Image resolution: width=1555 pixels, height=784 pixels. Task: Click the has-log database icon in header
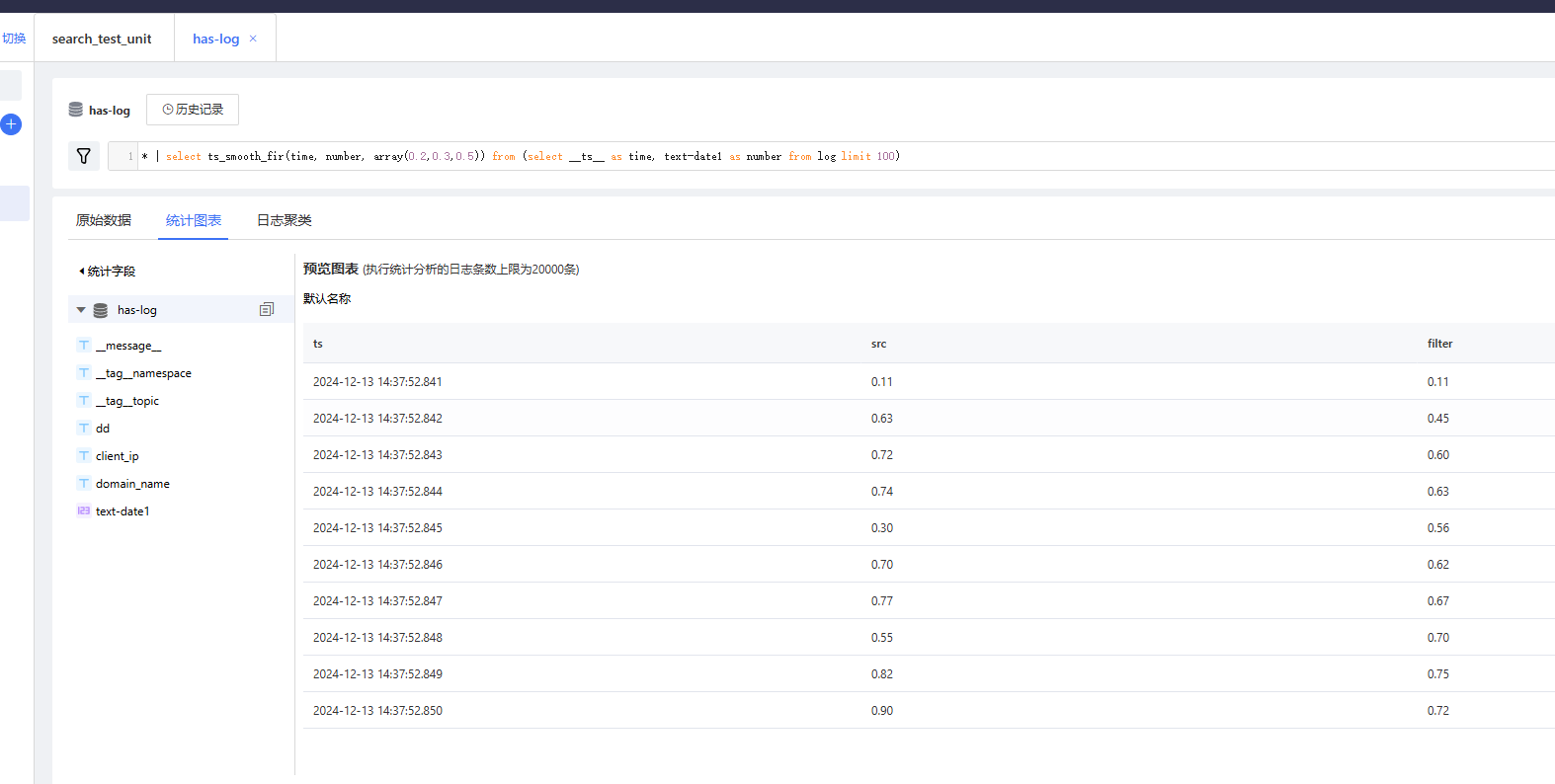[76, 110]
